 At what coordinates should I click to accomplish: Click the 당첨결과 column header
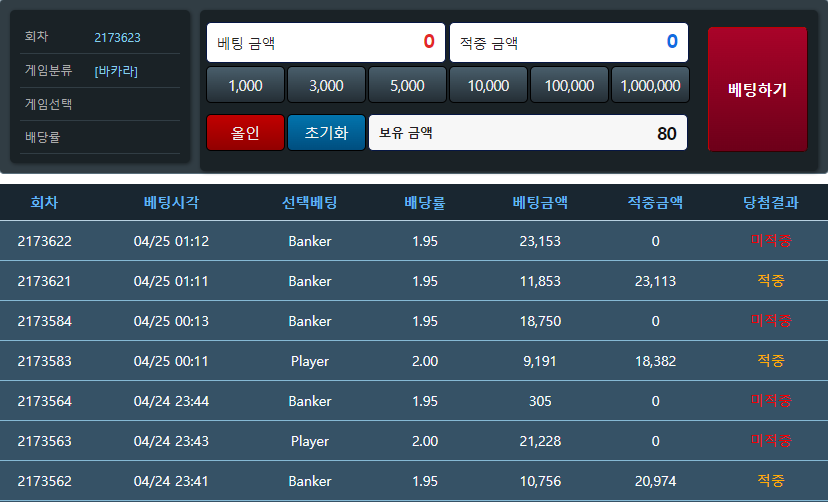click(770, 203)
